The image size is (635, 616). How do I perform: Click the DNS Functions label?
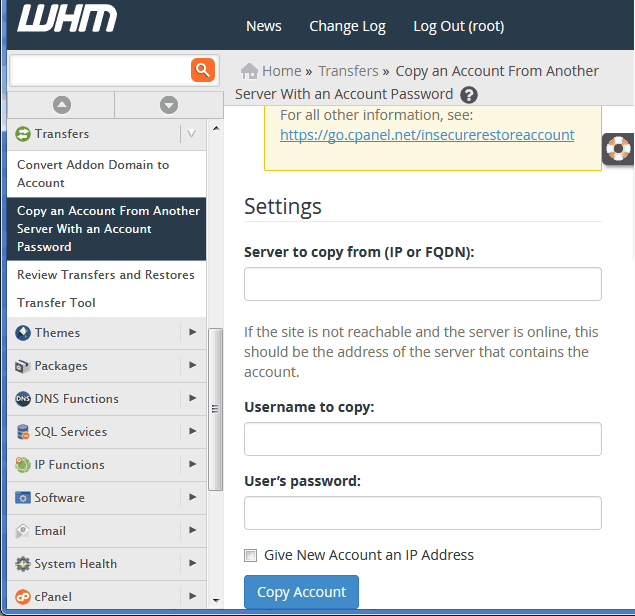coord(77,399)
